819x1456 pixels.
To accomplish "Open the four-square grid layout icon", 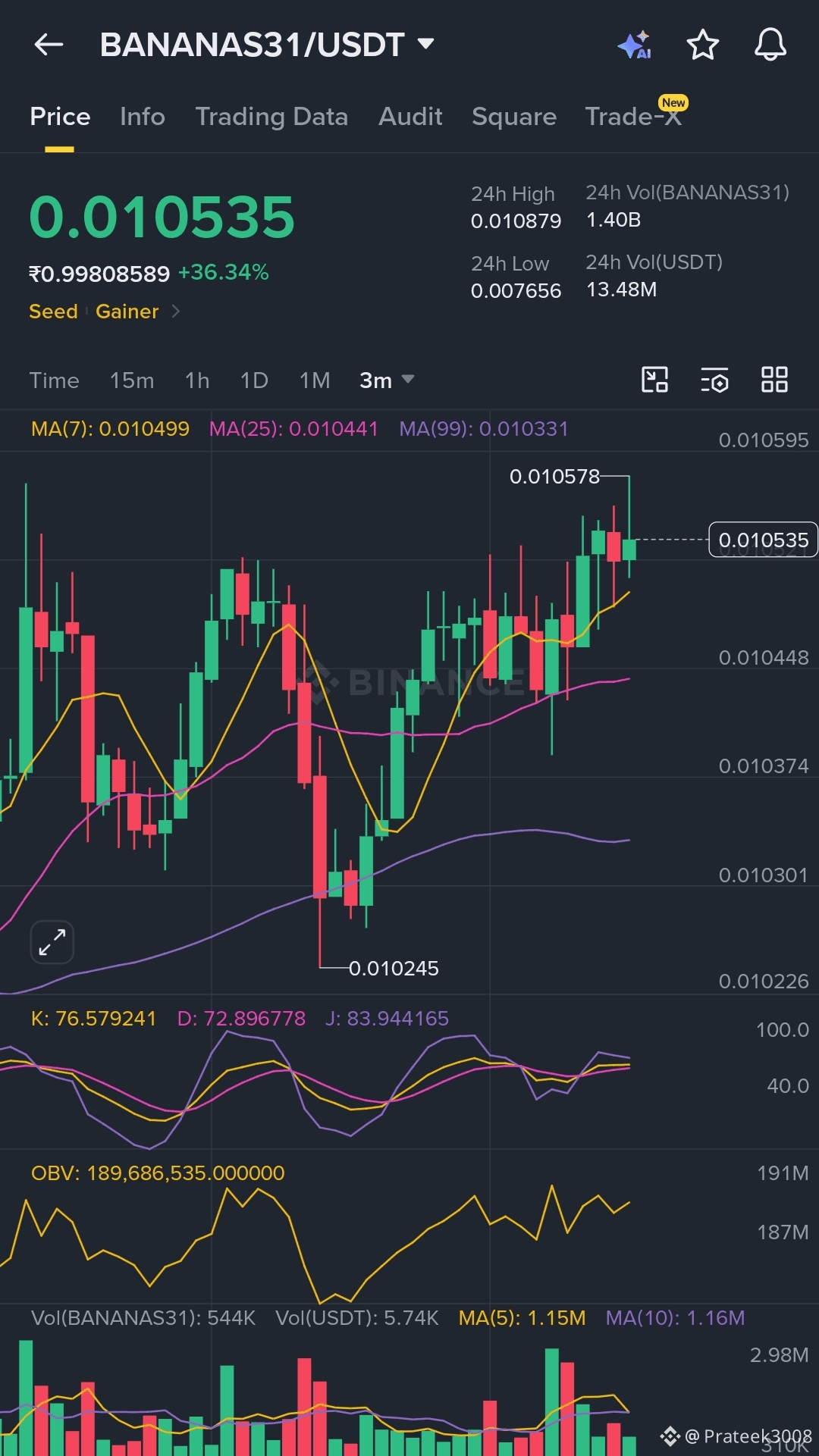I will pos(774,379).
